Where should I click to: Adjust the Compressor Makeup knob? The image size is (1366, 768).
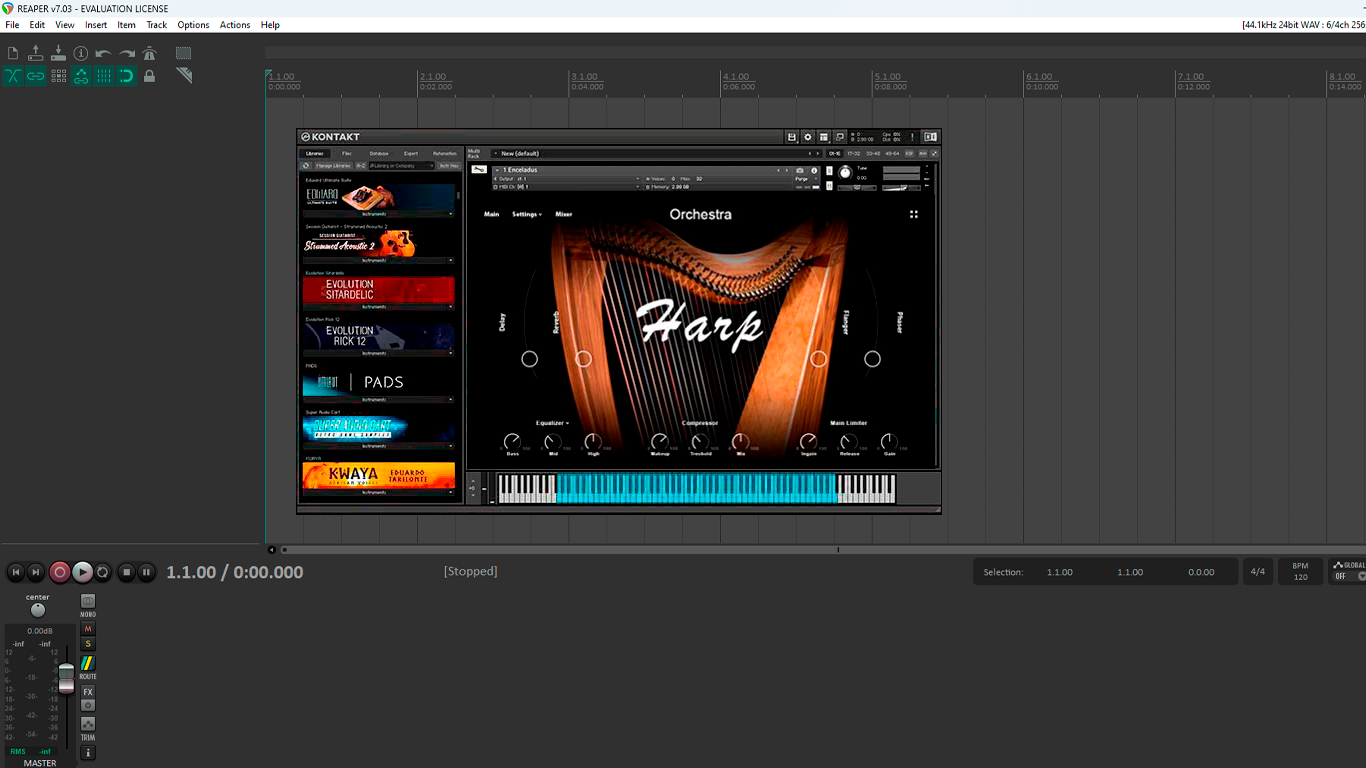tap(660, 441)
